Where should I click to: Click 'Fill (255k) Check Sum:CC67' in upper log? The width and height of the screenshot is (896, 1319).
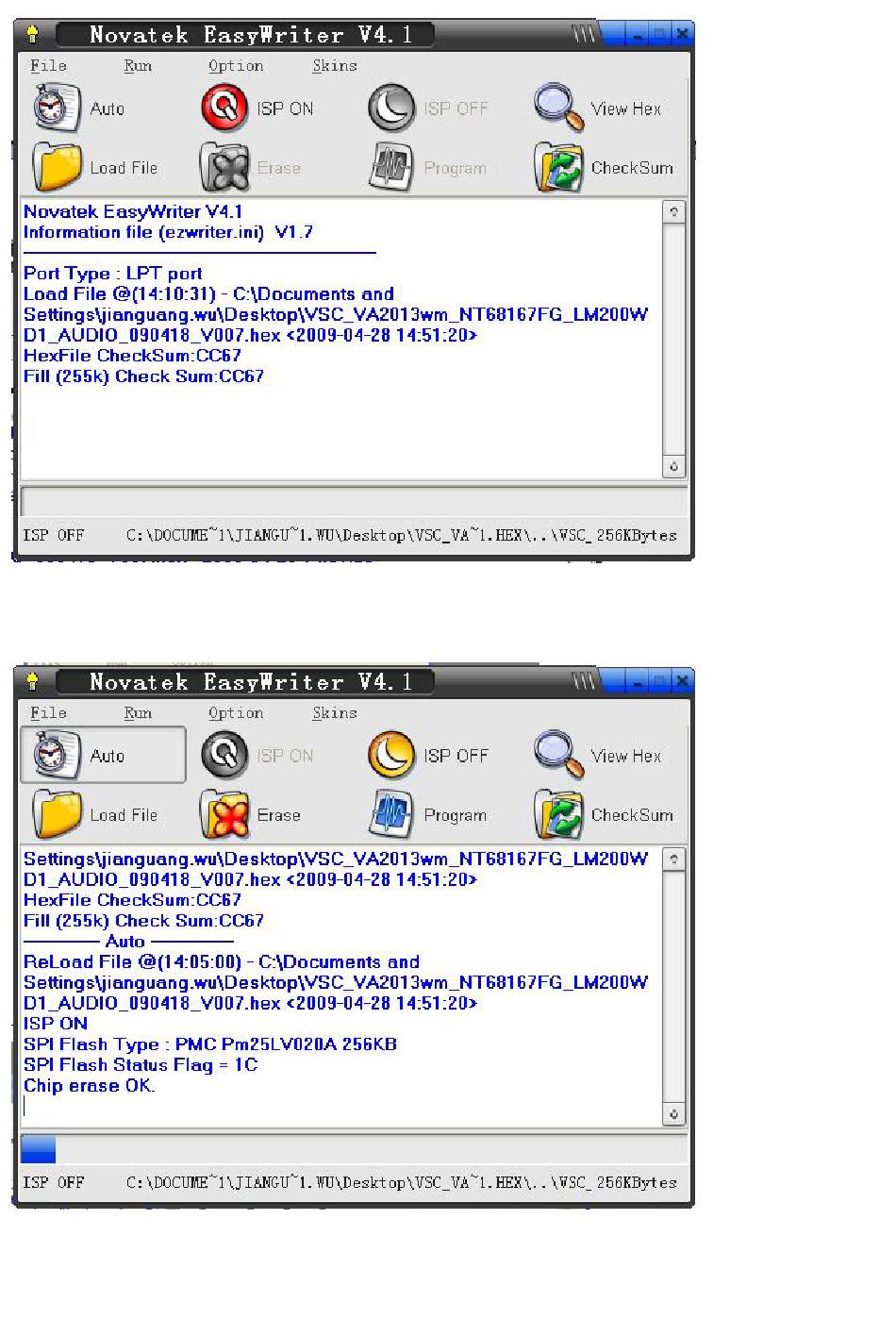(143, 376)
